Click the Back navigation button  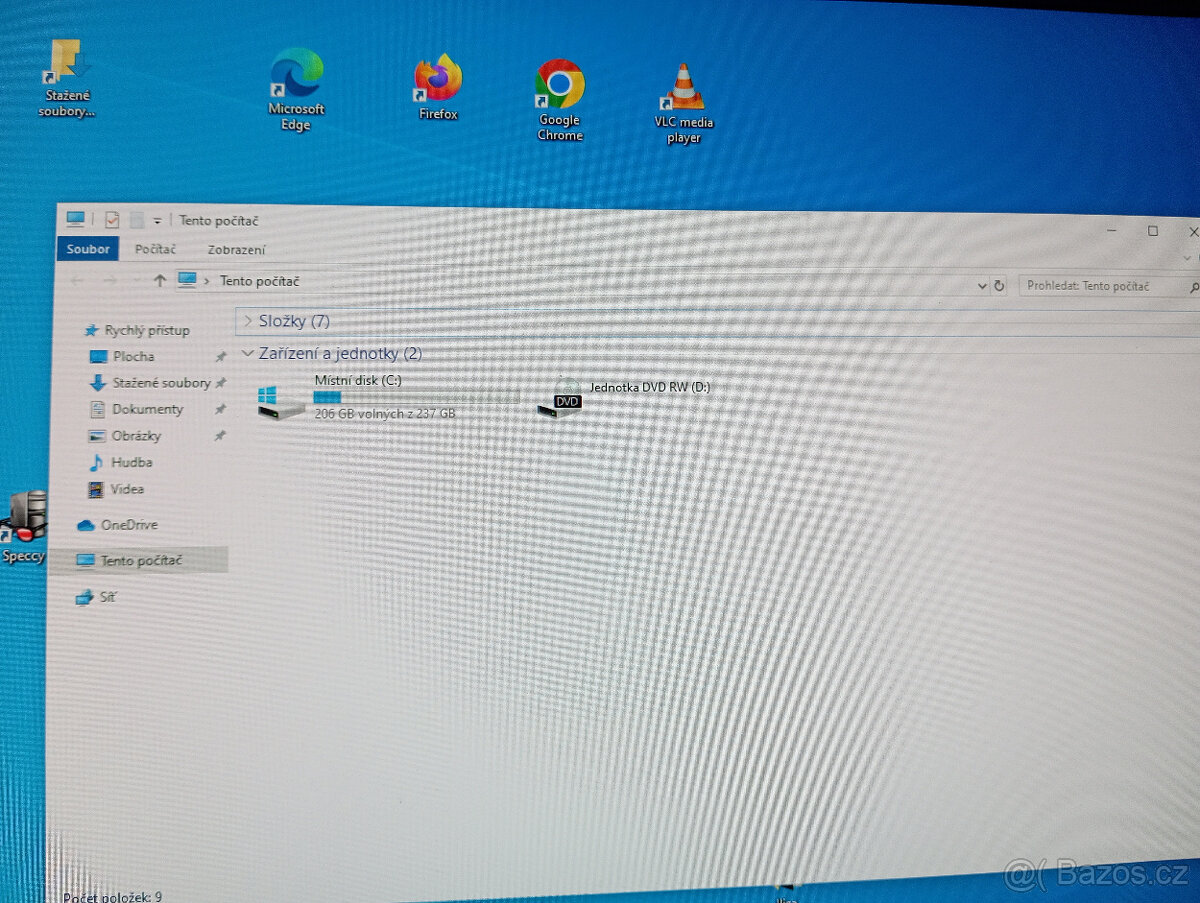point(75,281)
